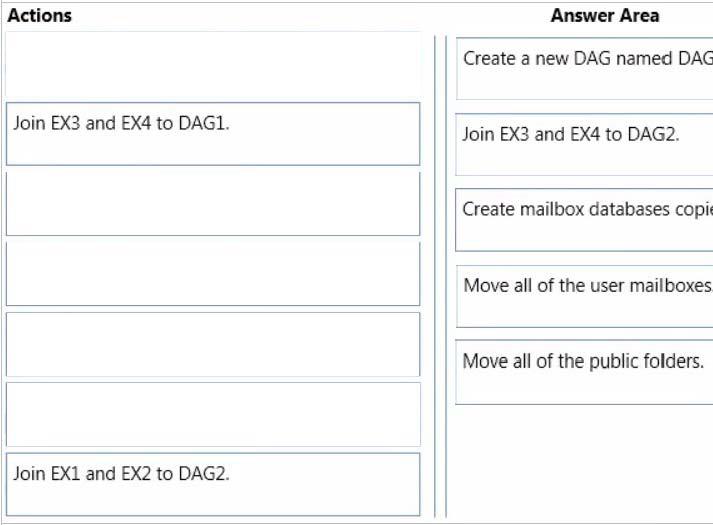Click empty slot directly above 'Join EX1 and EX2 to DAG2'
713x525 pixels.
tap(213, 415)
